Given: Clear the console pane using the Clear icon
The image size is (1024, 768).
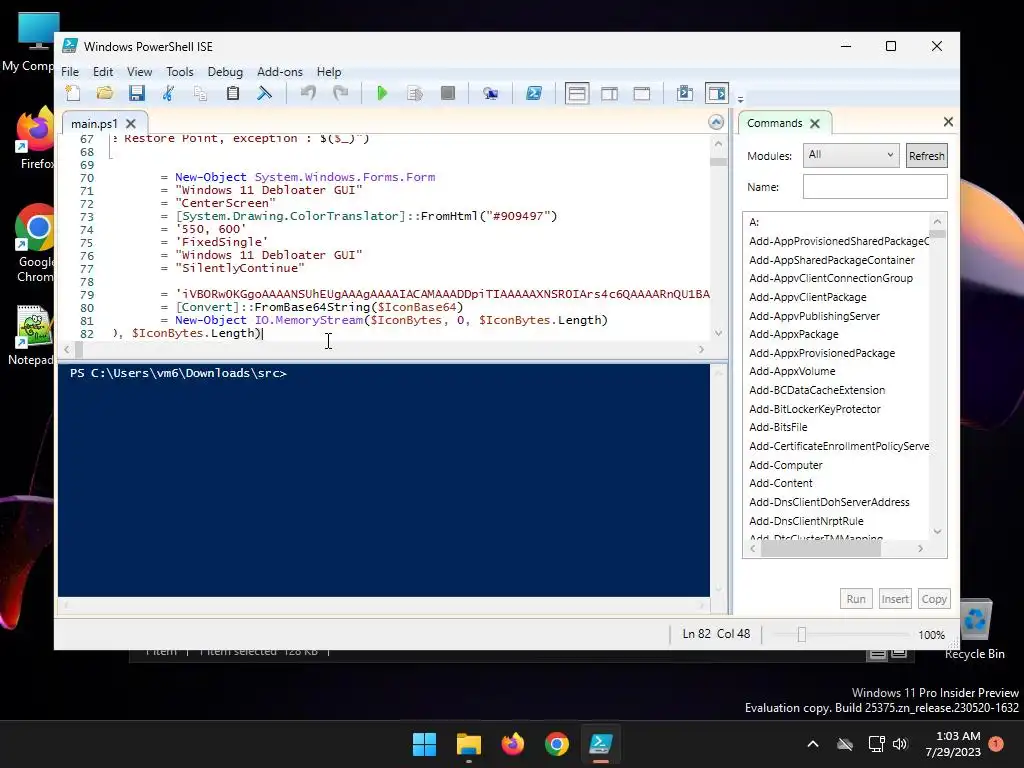Looking at the screenshot, I should coord(264,93).
